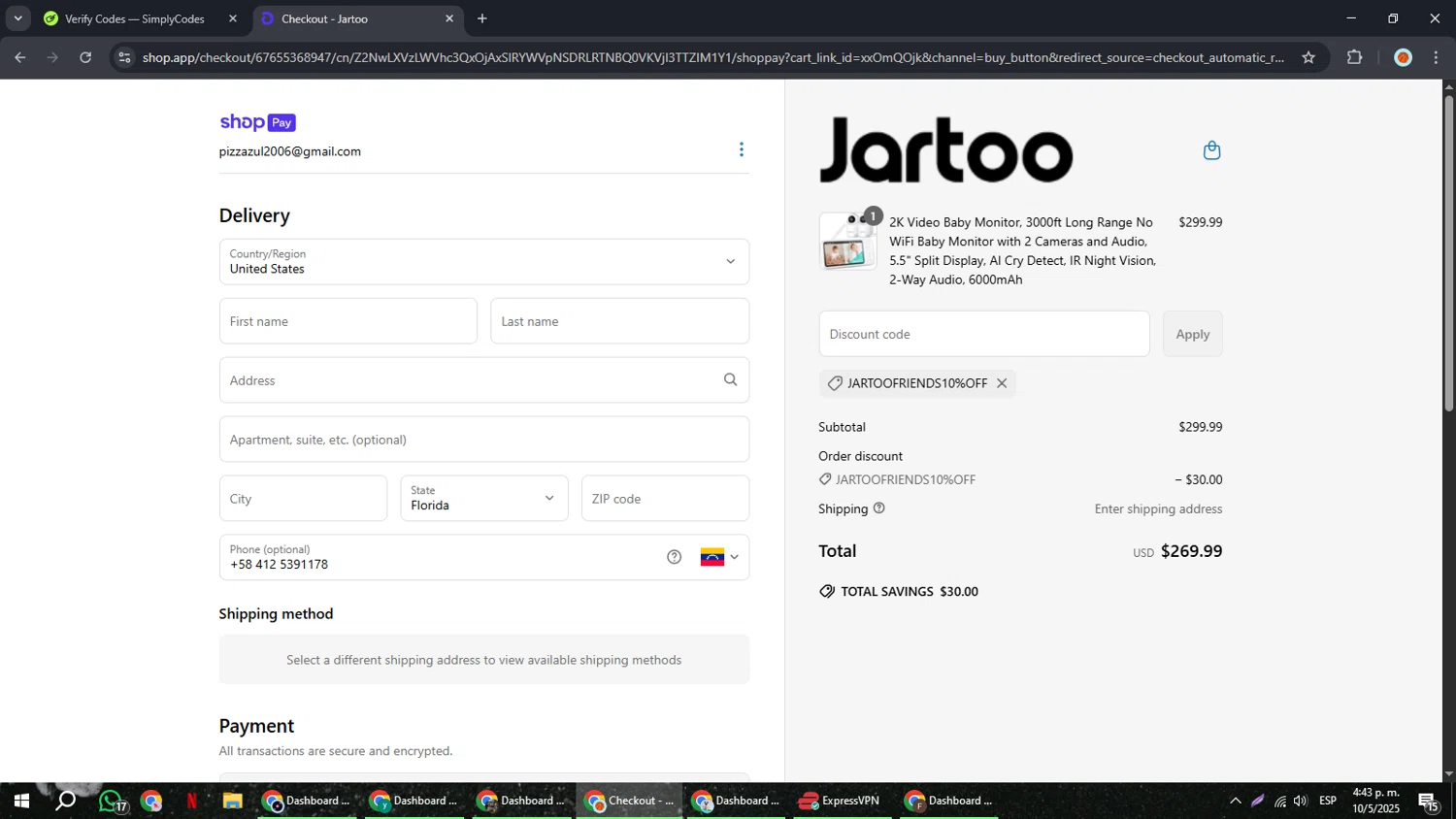Switch to the Checkout Chrome taskbar window
Screen dimensions: 1456x819
point(629,802)
